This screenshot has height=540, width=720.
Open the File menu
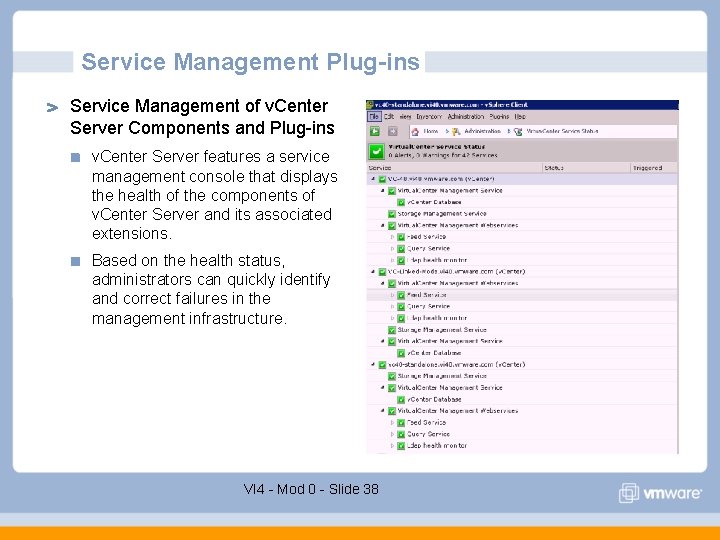(x=374, y=117)
